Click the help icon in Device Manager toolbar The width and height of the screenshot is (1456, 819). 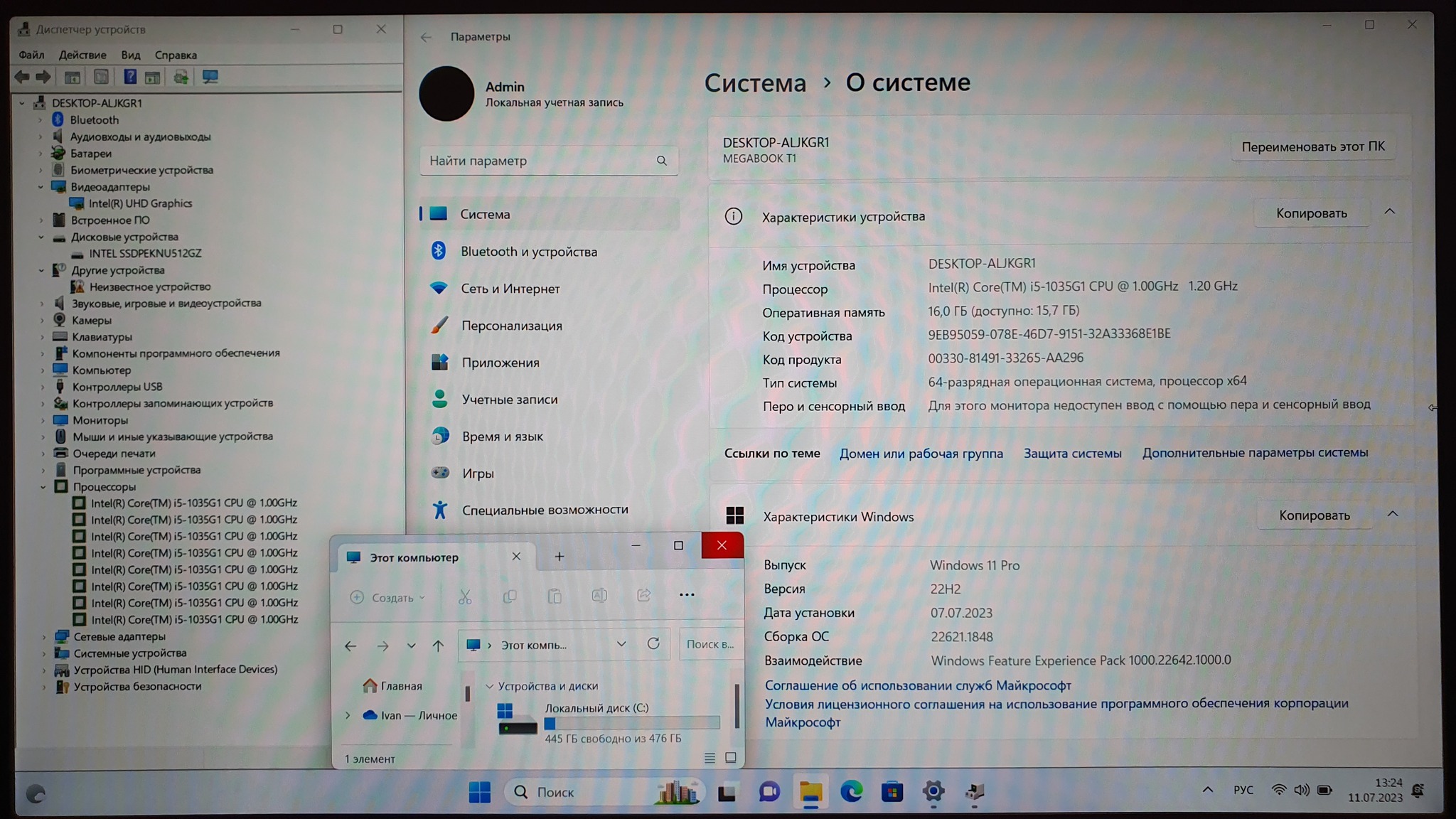click(130, 77)
